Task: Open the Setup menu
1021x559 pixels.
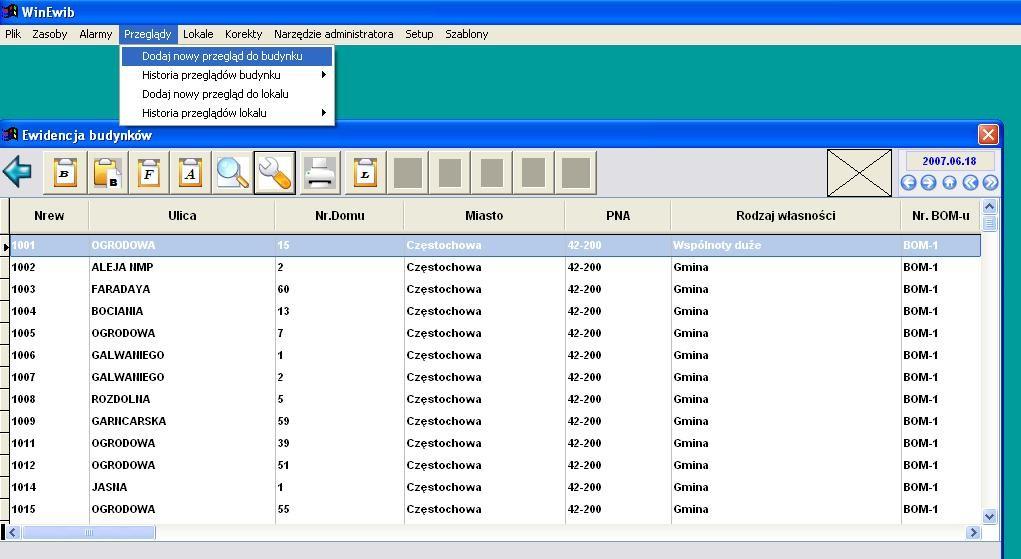Action: pyautogui.click(x=419, y=34)
